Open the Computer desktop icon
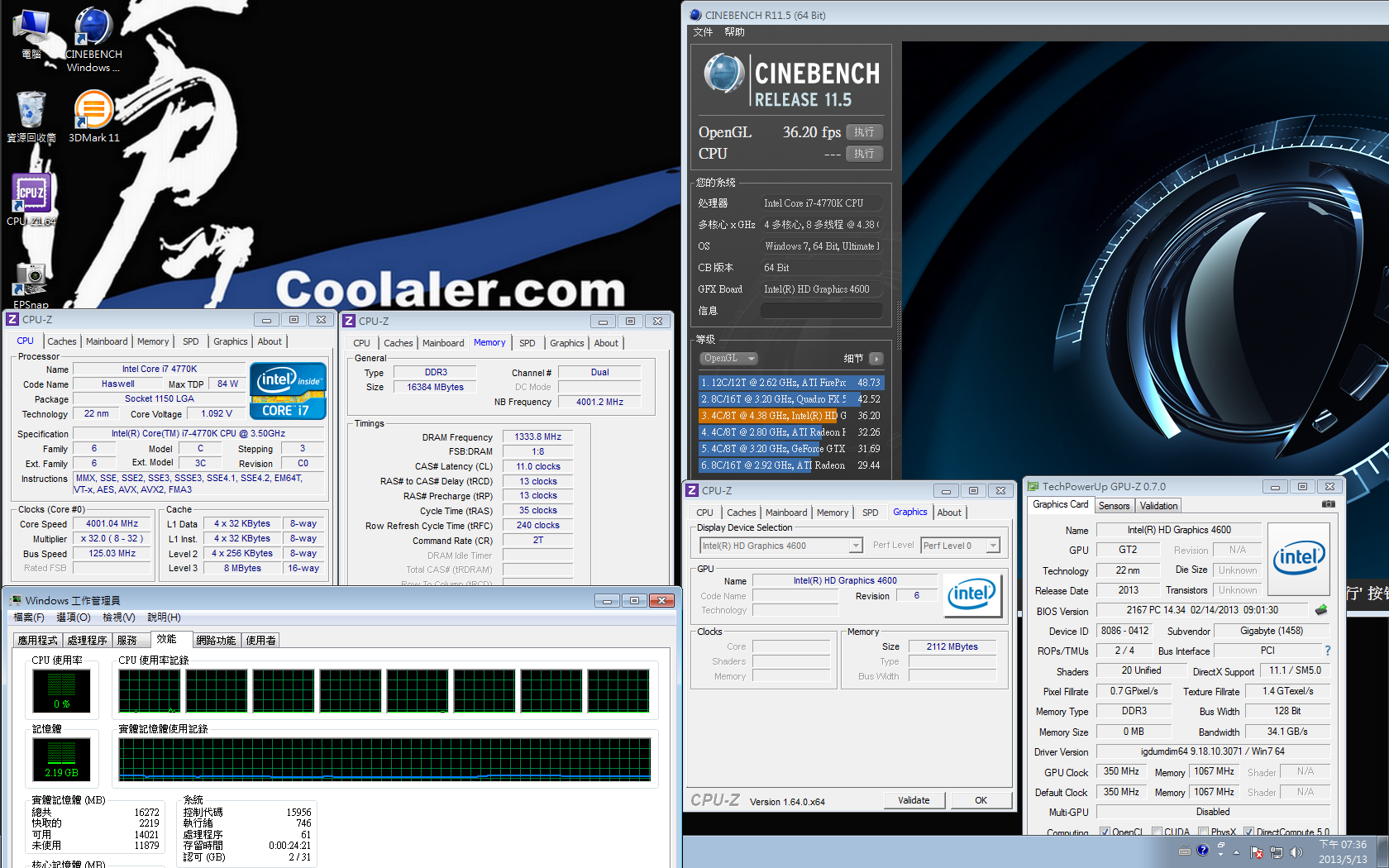Image resolution: width=1389 pixels, height=868 pixels. click(x=31, y=34)
